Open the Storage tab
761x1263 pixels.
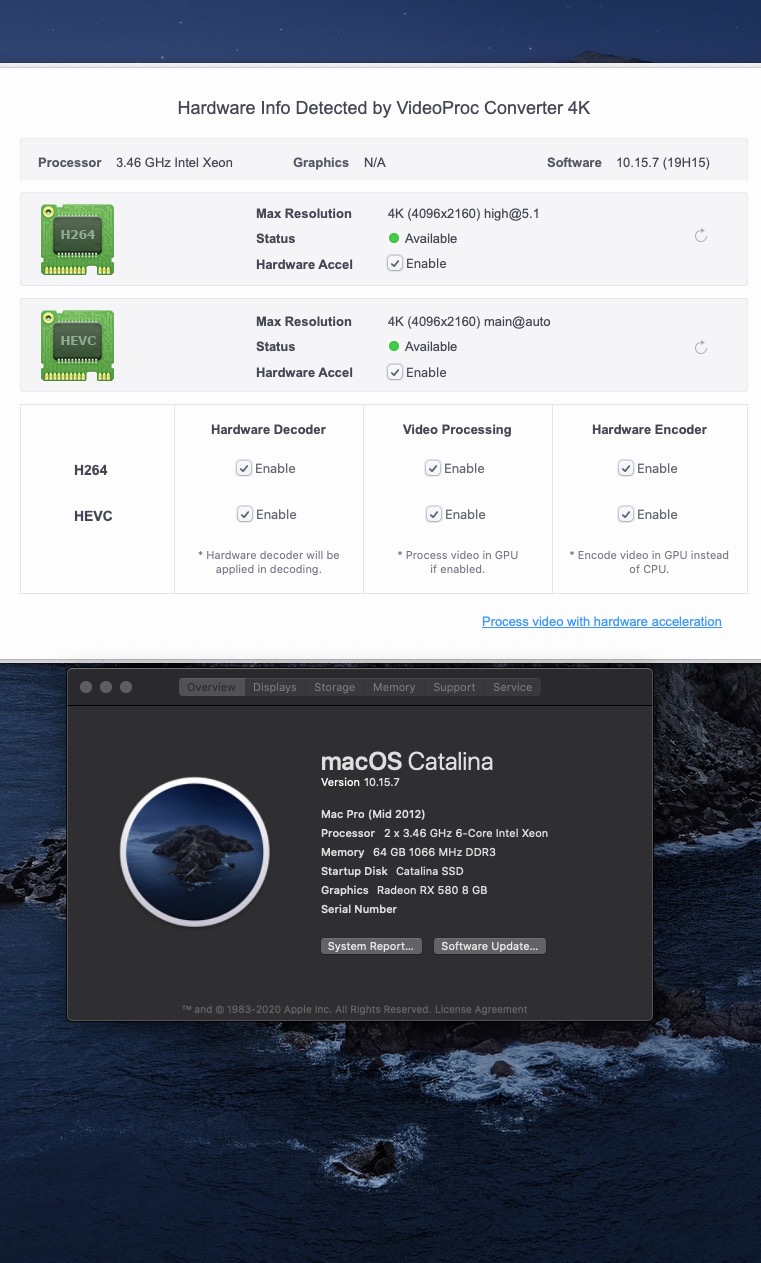[335, 687]
